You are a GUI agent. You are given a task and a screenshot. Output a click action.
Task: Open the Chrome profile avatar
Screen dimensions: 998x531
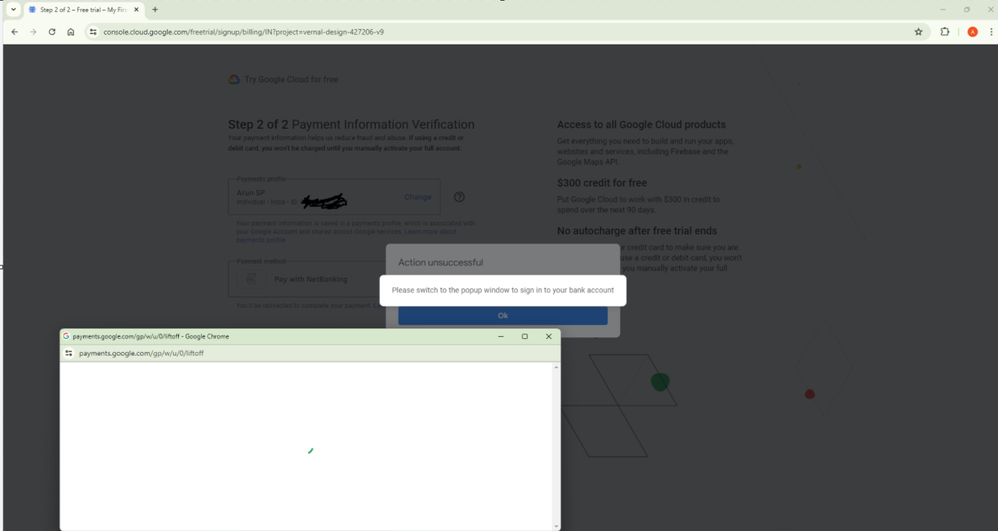(x=973, y=32)
